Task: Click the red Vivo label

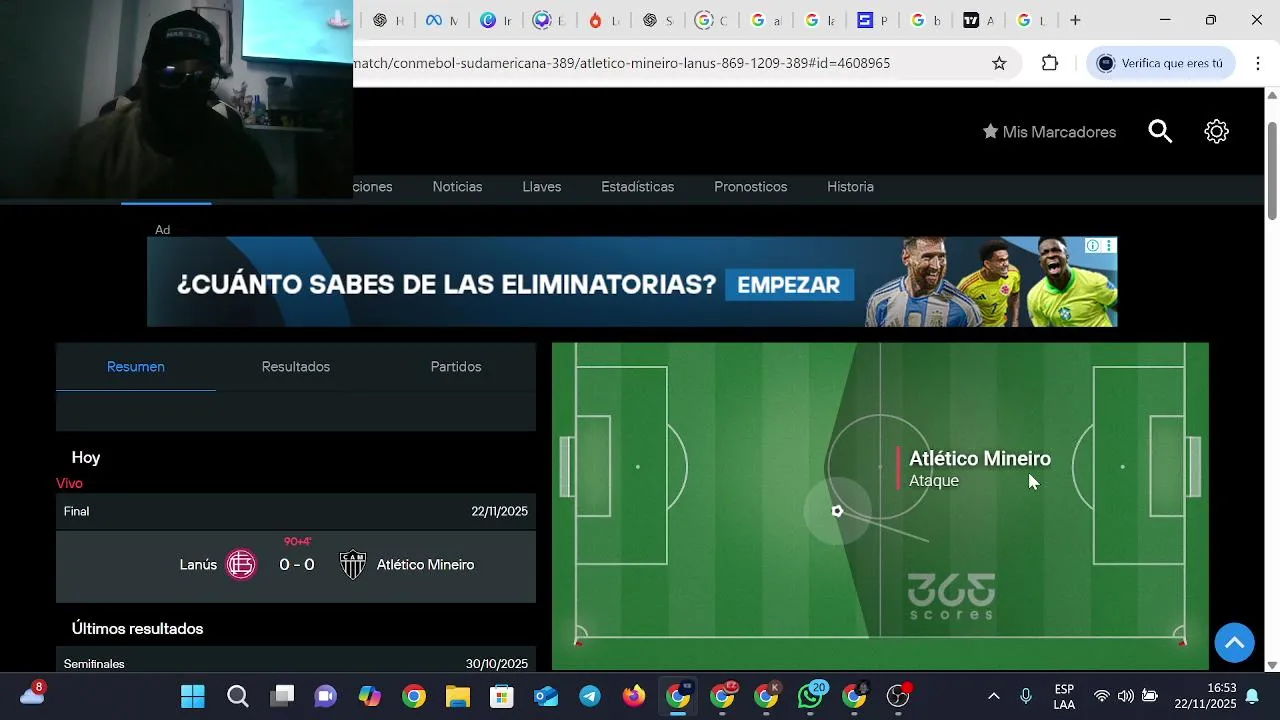Action: click(69, 483)
